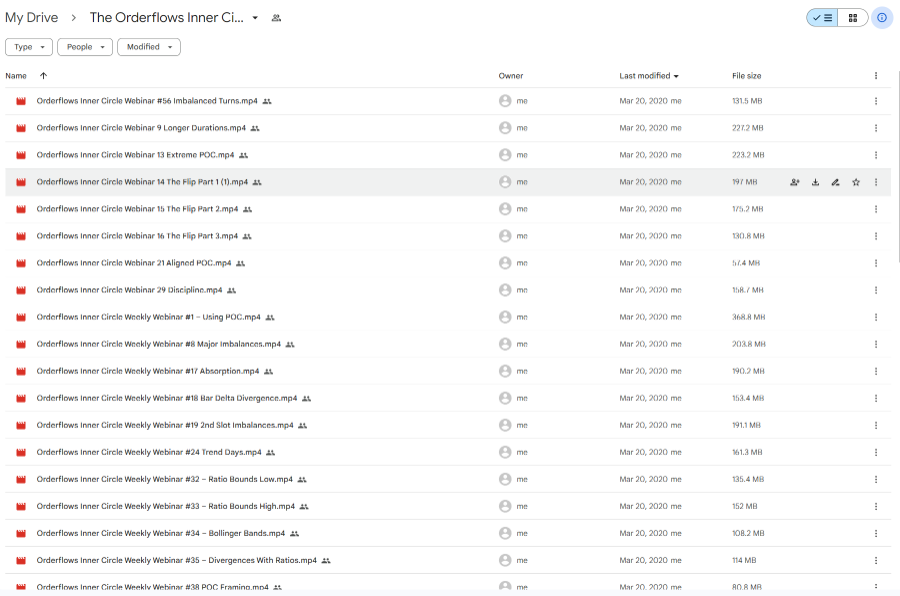Screen dimensions: 900x596
Task: Download Webinar 14 The Flip Part 1 file
Action: click(x=815, y=182)
